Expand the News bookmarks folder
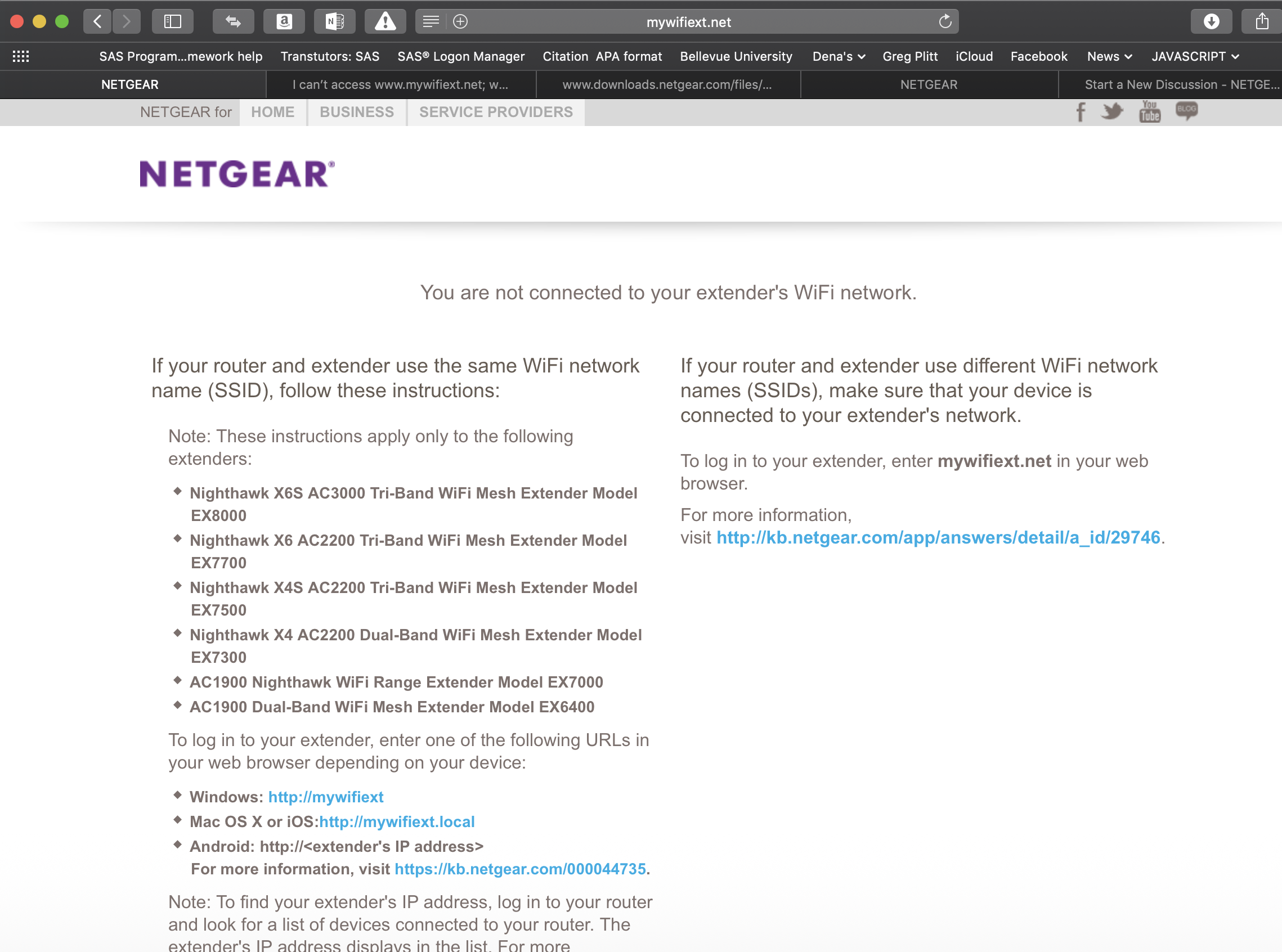The height and width of the screenshot is (952, 1282). click(1110, 56)
